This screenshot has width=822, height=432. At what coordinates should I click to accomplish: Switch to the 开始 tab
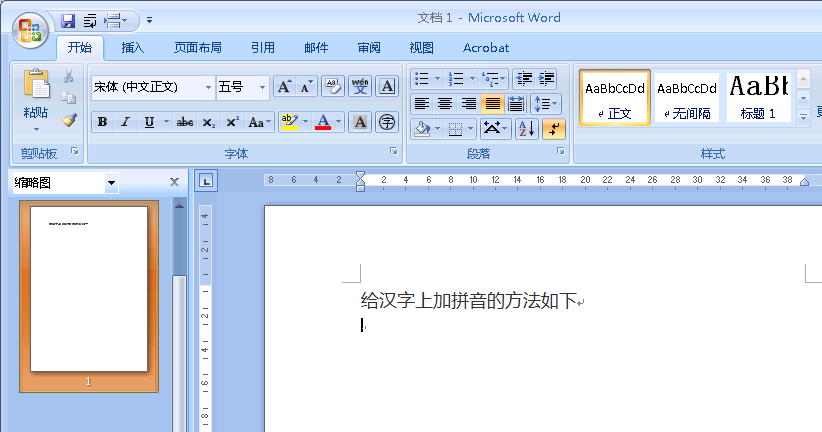pos(80,48)
